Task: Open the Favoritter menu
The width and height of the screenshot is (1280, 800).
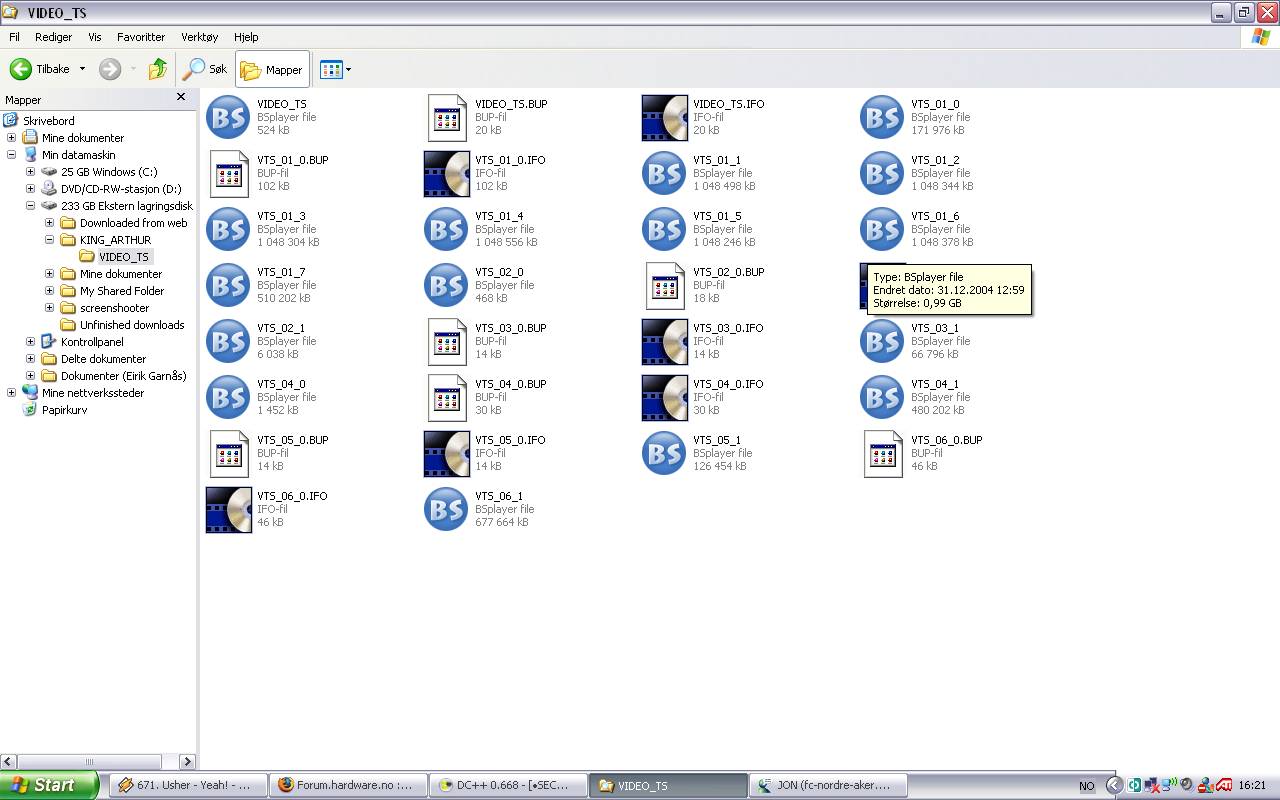Action: pyautogui.click(x=141, y=37)
